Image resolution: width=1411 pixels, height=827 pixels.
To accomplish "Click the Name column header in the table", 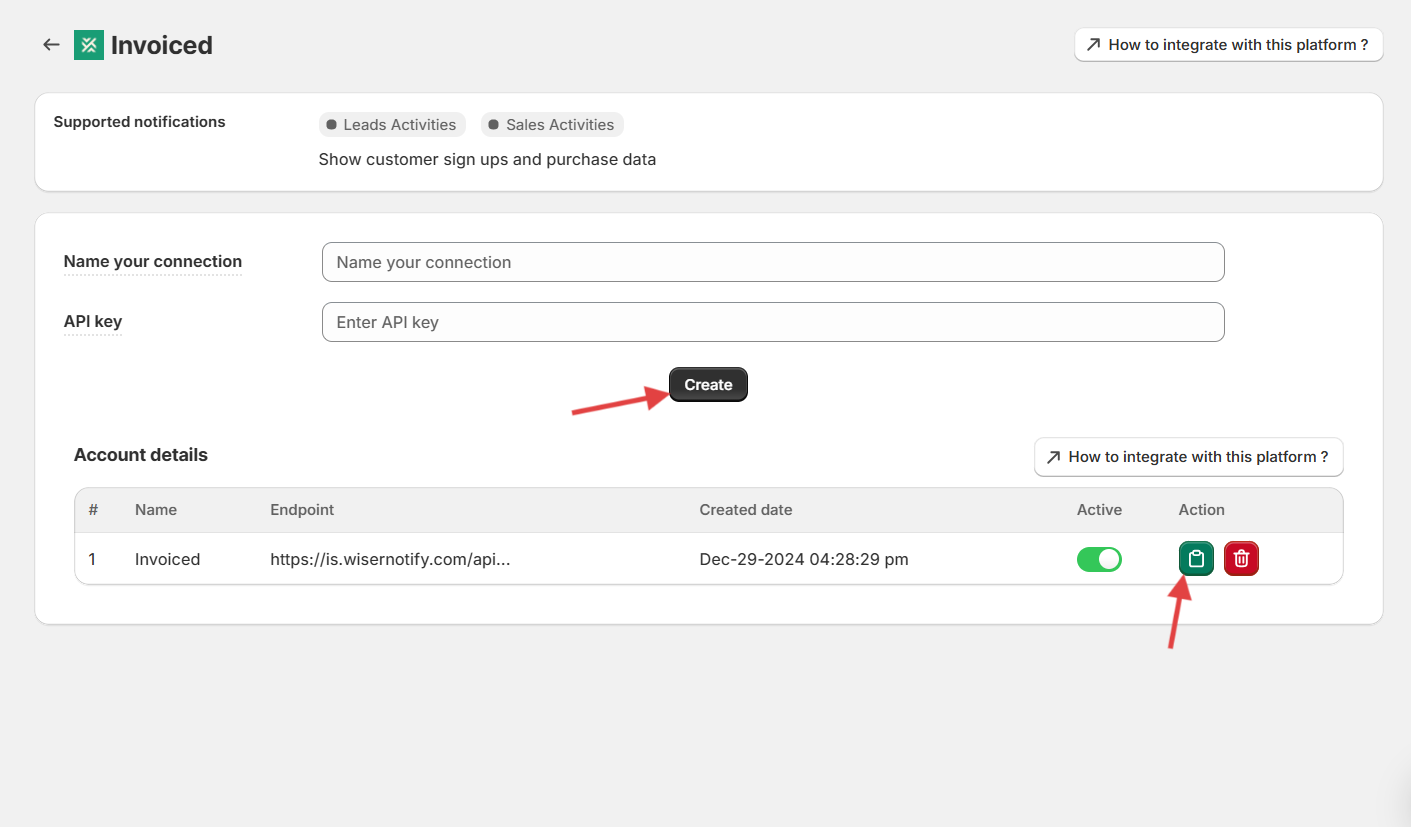I will [156, 510].
